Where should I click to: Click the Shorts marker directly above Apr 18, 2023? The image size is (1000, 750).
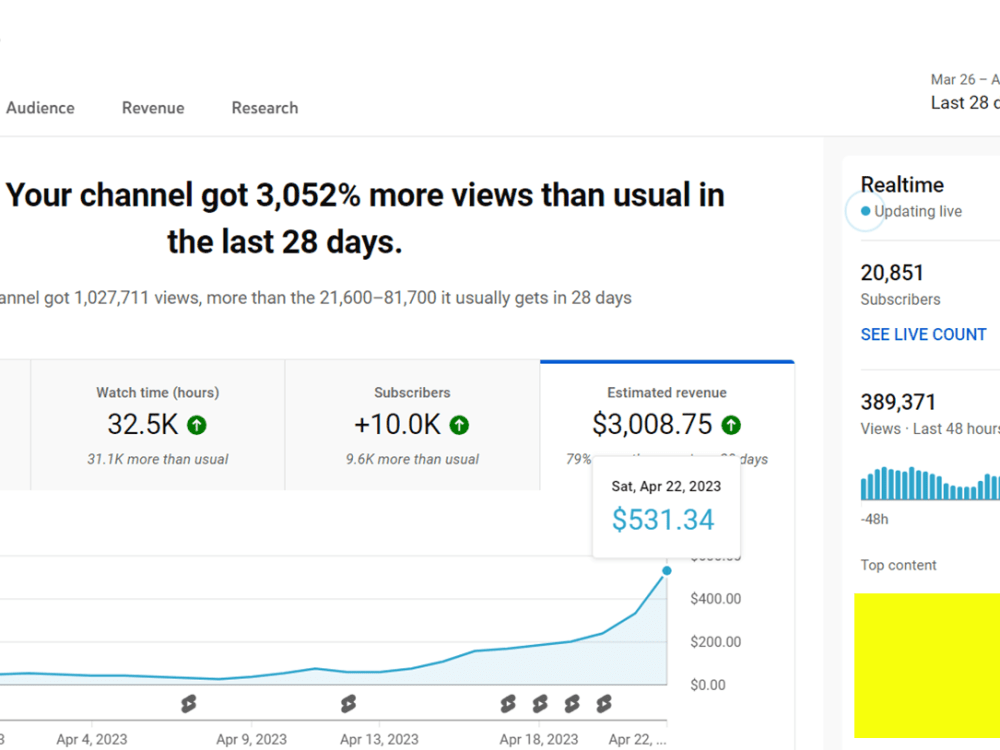coord(540,704)
